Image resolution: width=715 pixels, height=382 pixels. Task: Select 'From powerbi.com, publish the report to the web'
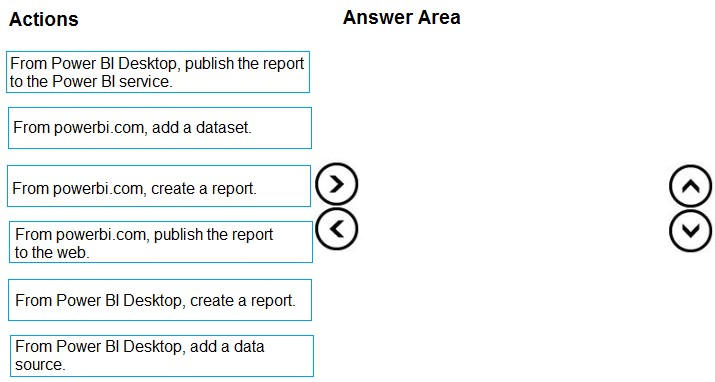[161, 242]
